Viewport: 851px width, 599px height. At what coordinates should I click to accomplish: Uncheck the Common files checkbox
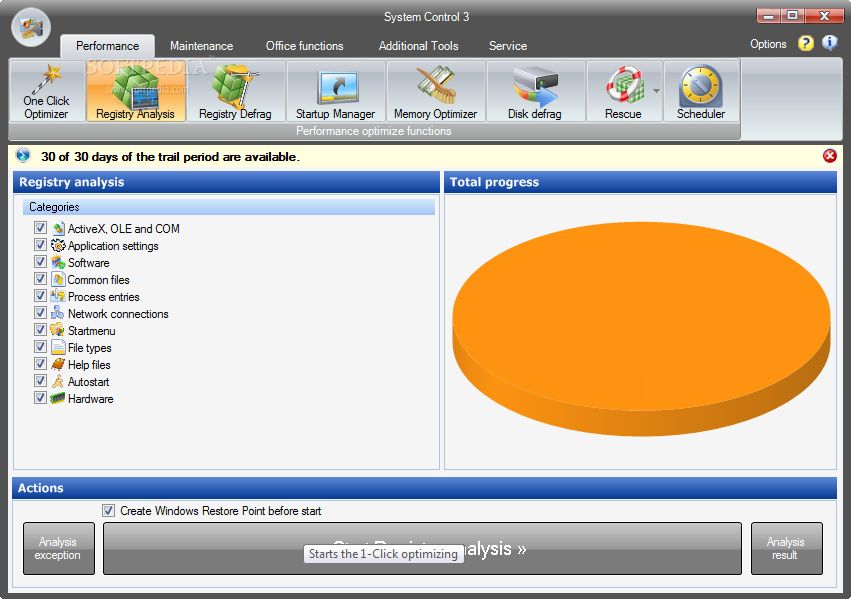[40, 279]
